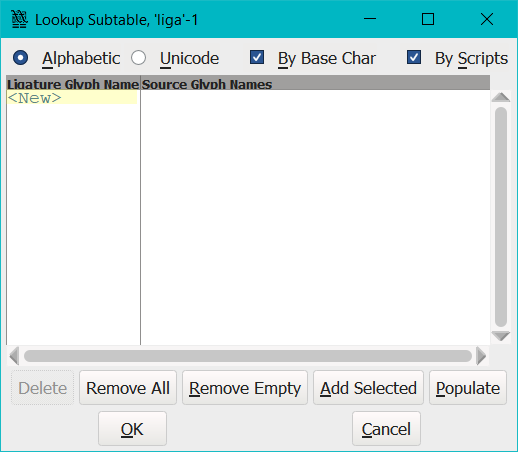Click the disabled Delete button
This screenshot has height=452, width=518.
[x=43, y=388]
